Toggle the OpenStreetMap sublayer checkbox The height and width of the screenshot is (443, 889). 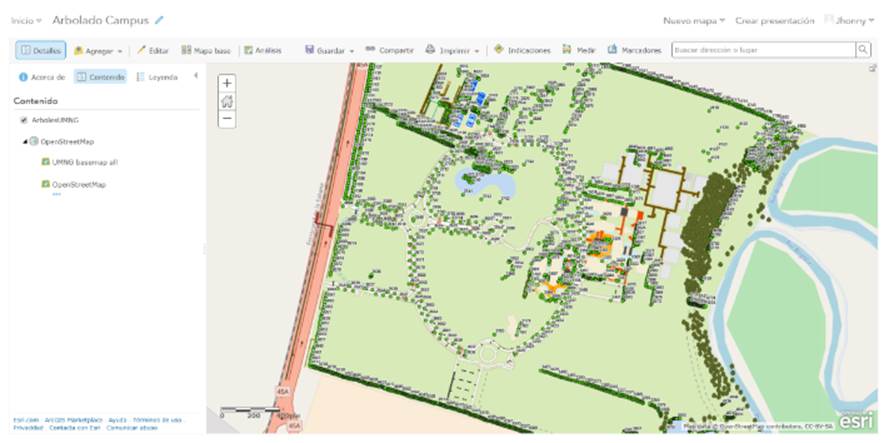[x=45, y=184]
